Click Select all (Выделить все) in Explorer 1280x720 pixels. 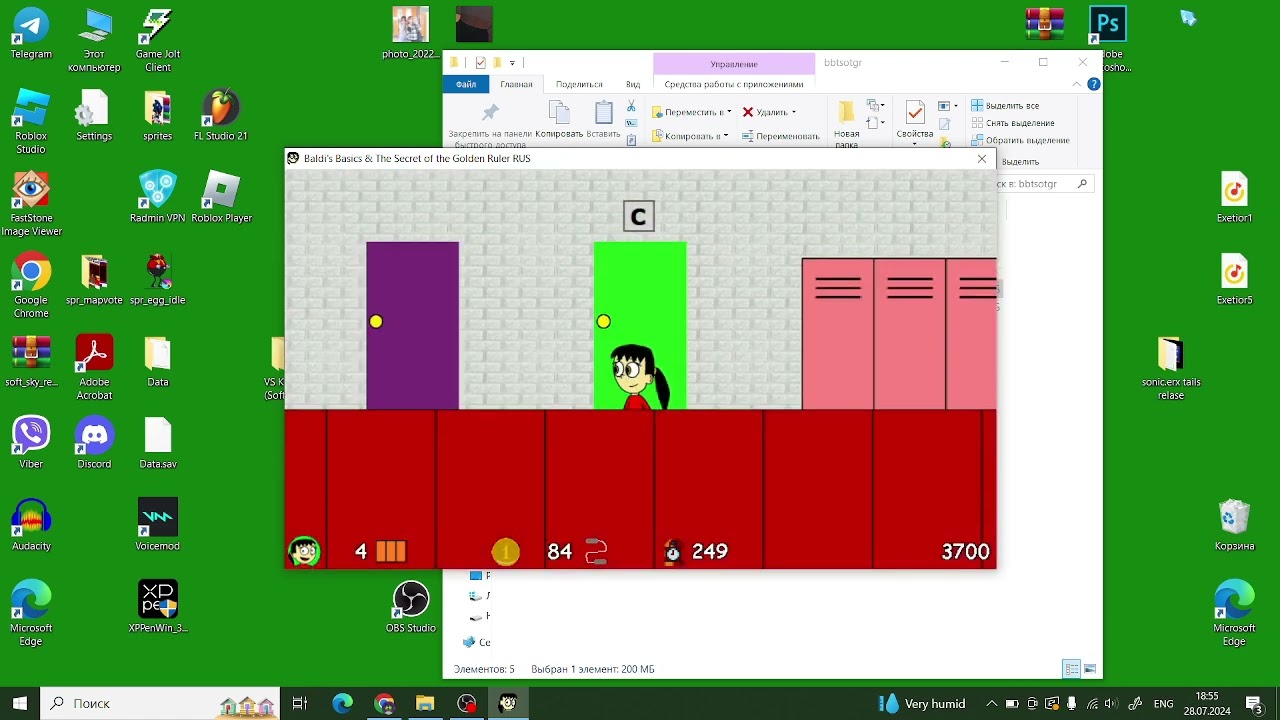[x=1005, y=105]
